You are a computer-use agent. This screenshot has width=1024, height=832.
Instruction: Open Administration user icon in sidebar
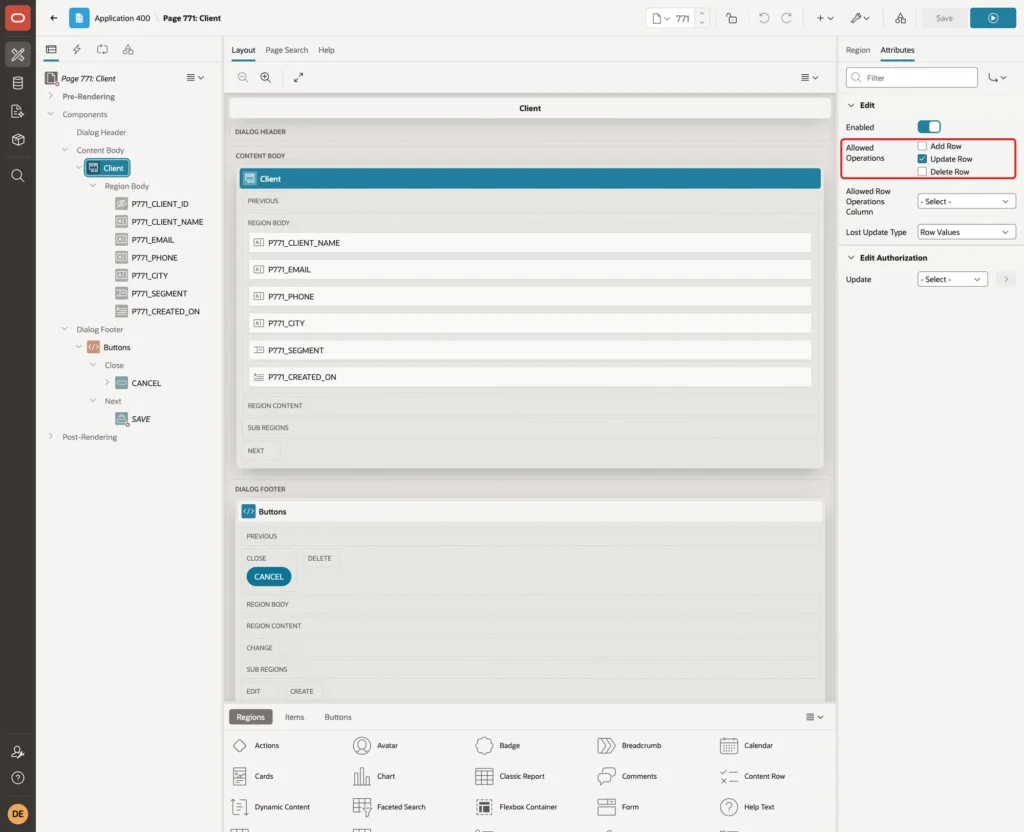[x=18, y=752]
